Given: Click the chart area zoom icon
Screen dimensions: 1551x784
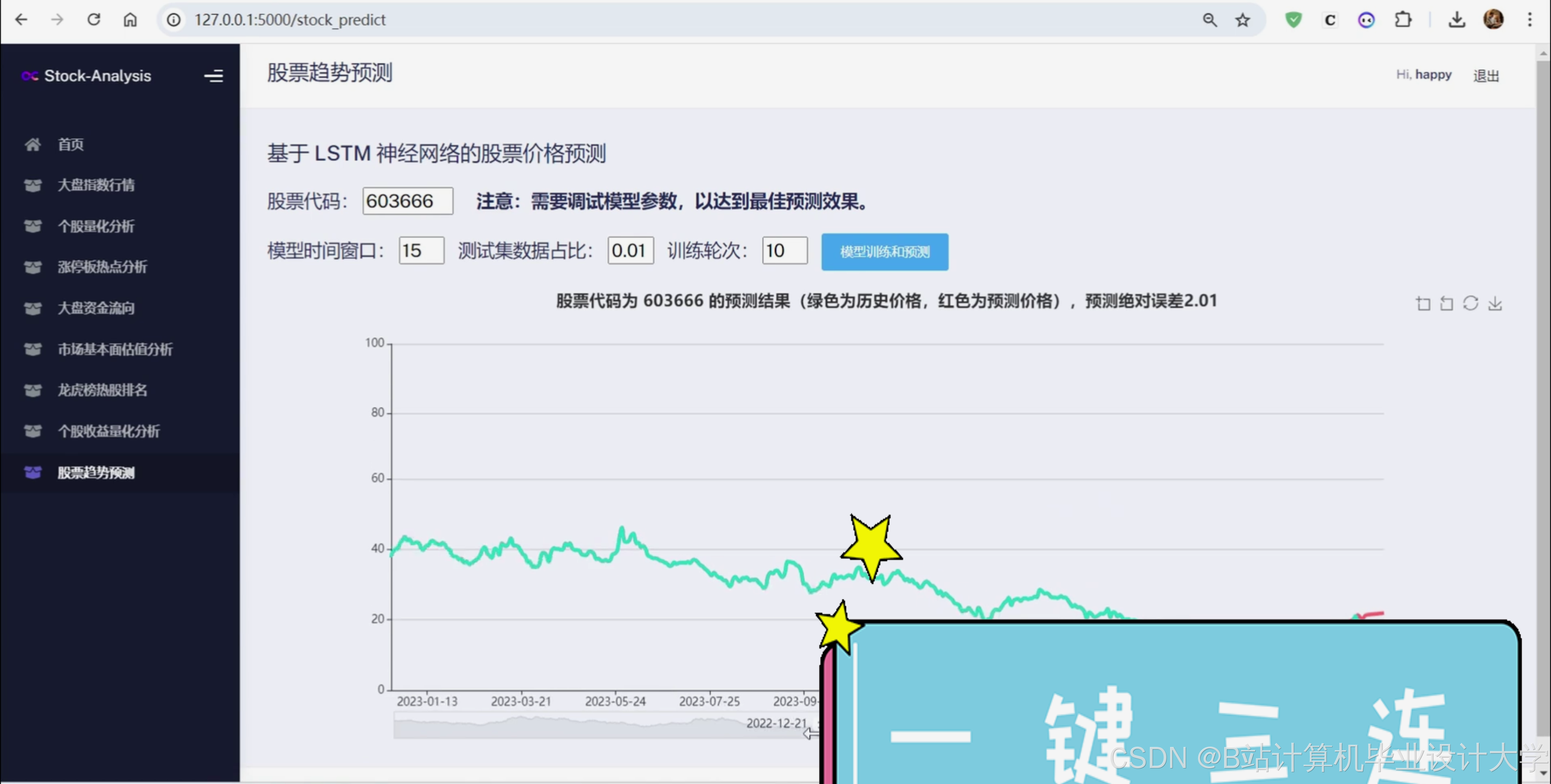Looking at the screenshot, I should click(1423, 303).
